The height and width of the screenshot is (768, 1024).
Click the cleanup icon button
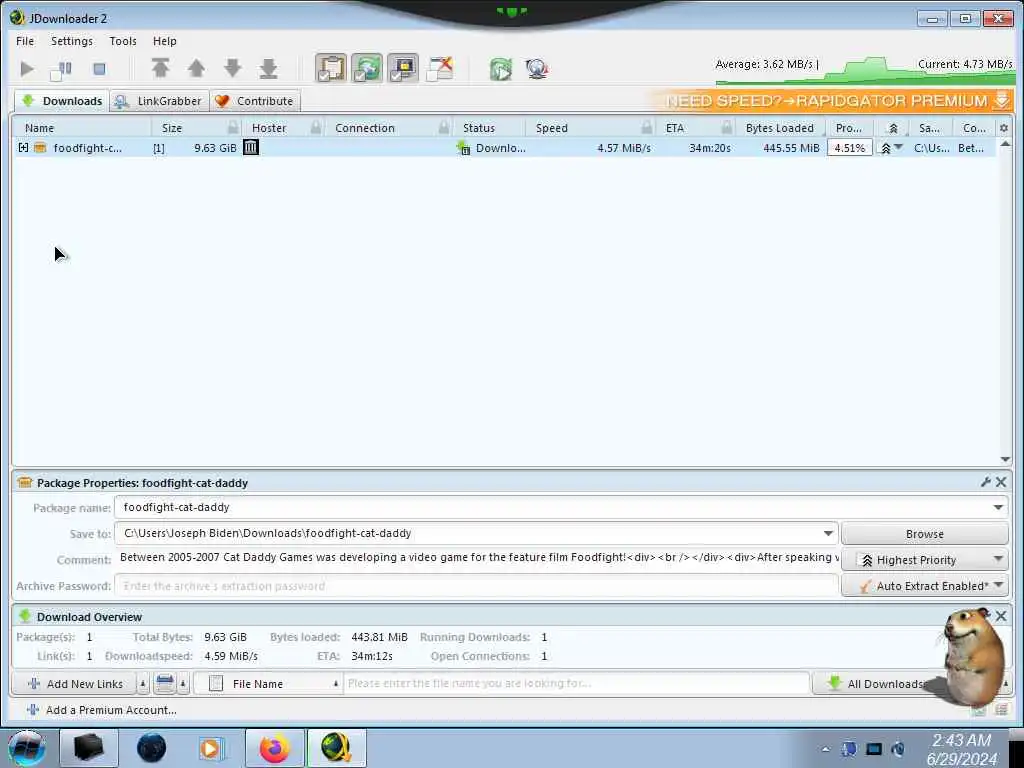pyautogui.click(x=165, y=684)
